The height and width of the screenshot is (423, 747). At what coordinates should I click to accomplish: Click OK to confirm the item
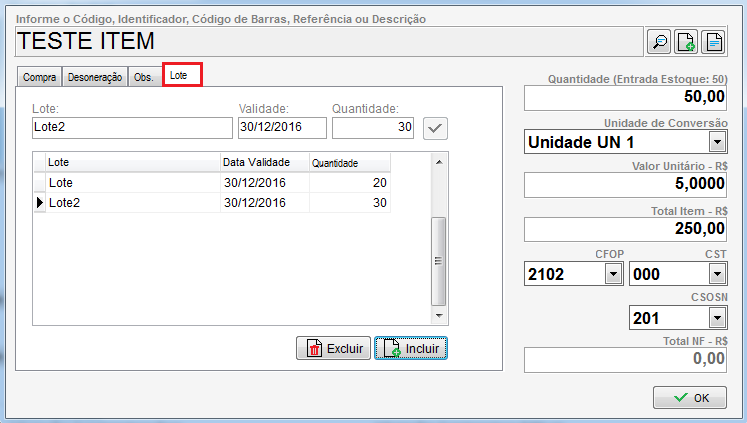pyautogui.click(x=689, y=397)
